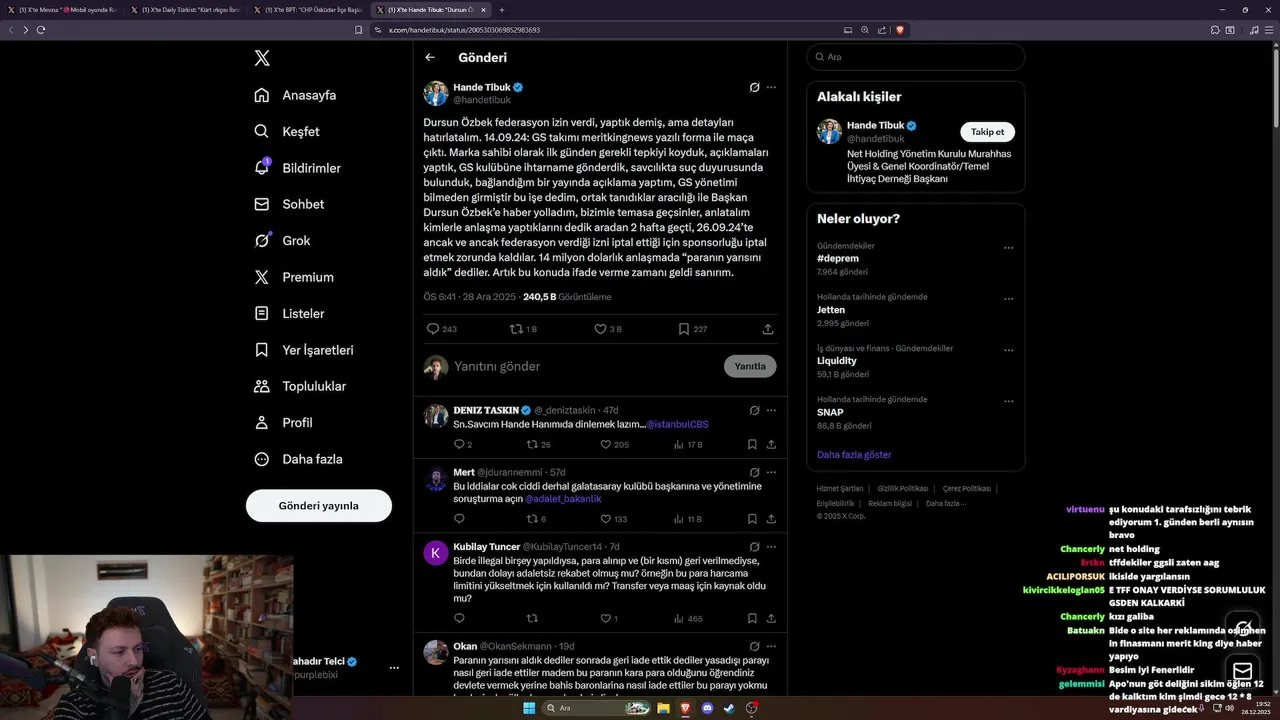Share the main post

[x=768, y=329]
